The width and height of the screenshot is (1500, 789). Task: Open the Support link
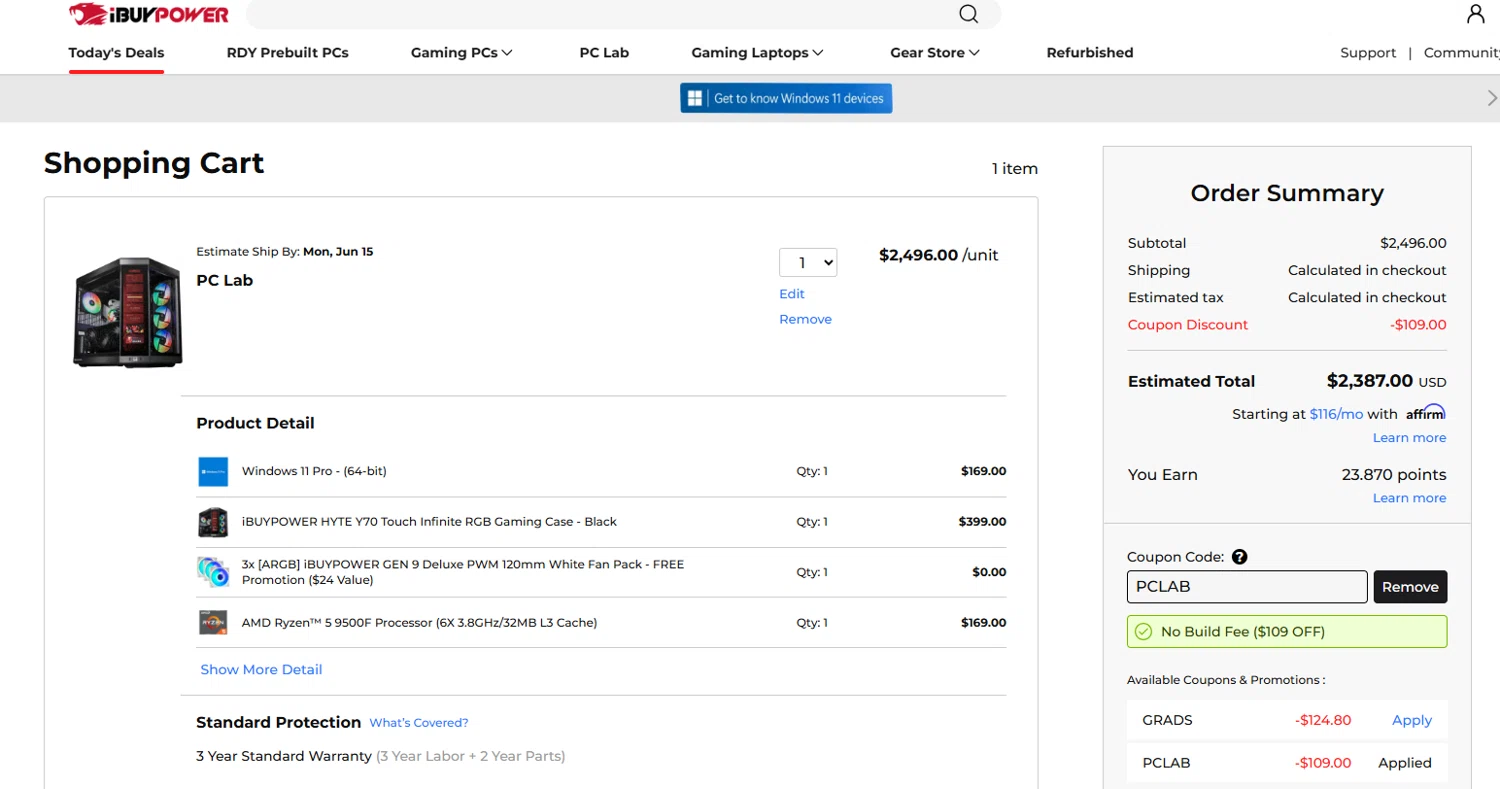click(x=1368, y=53)
